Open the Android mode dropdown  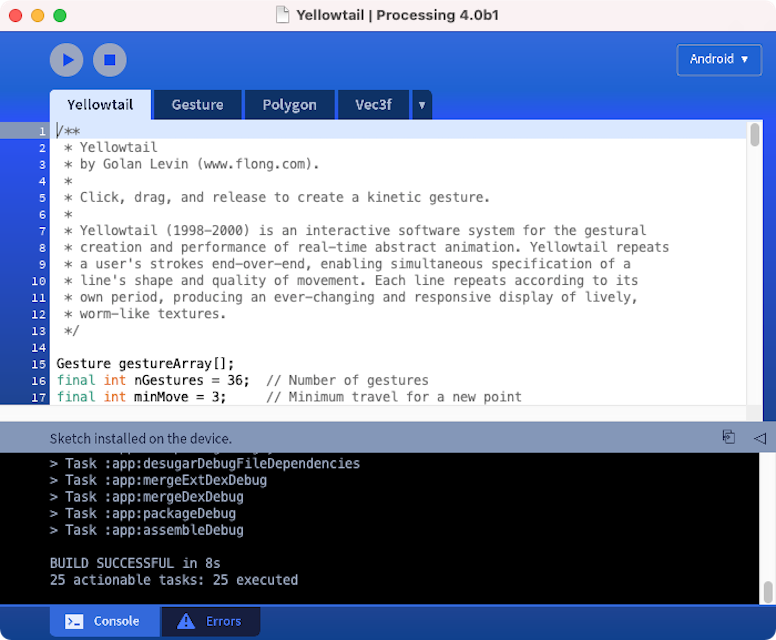[x=719, y=59]
